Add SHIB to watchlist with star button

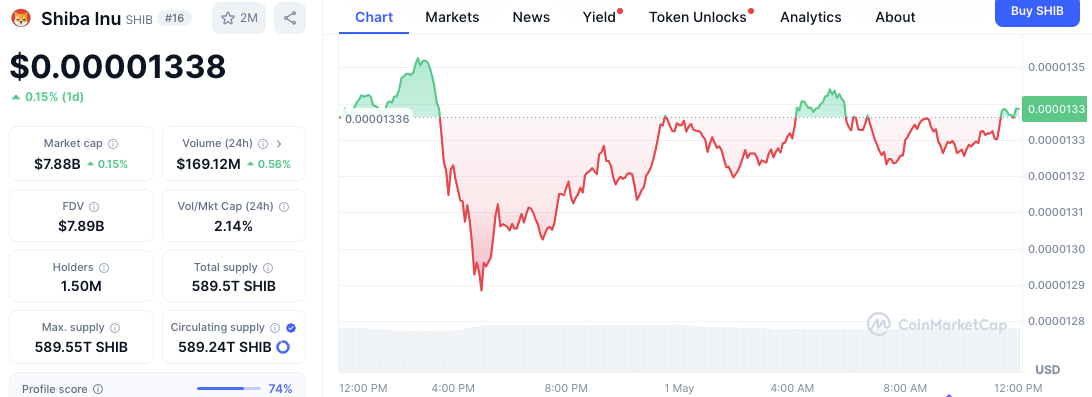(x=239, y=18)
